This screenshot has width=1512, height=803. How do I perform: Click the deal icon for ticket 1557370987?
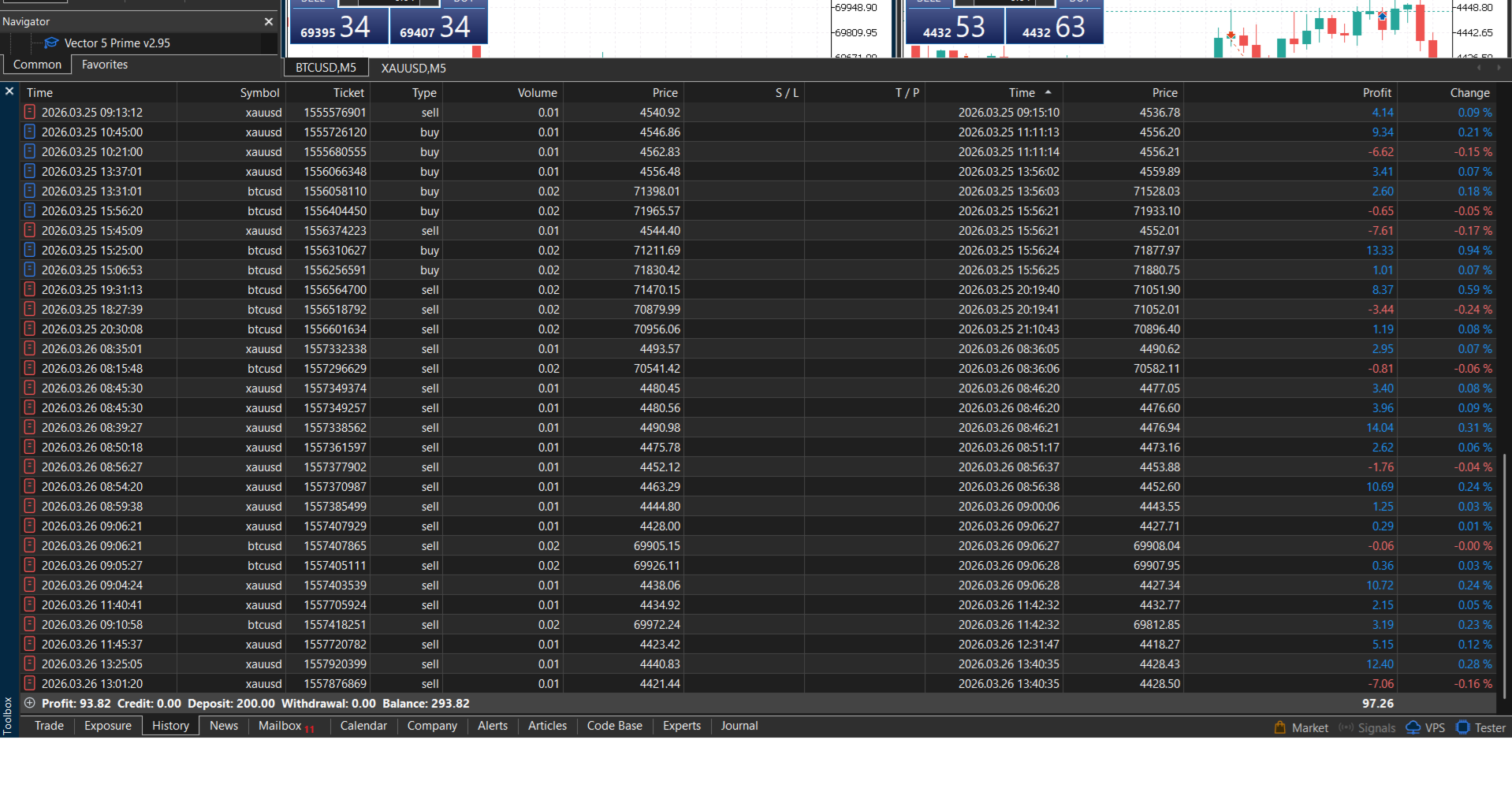point(30,486)
